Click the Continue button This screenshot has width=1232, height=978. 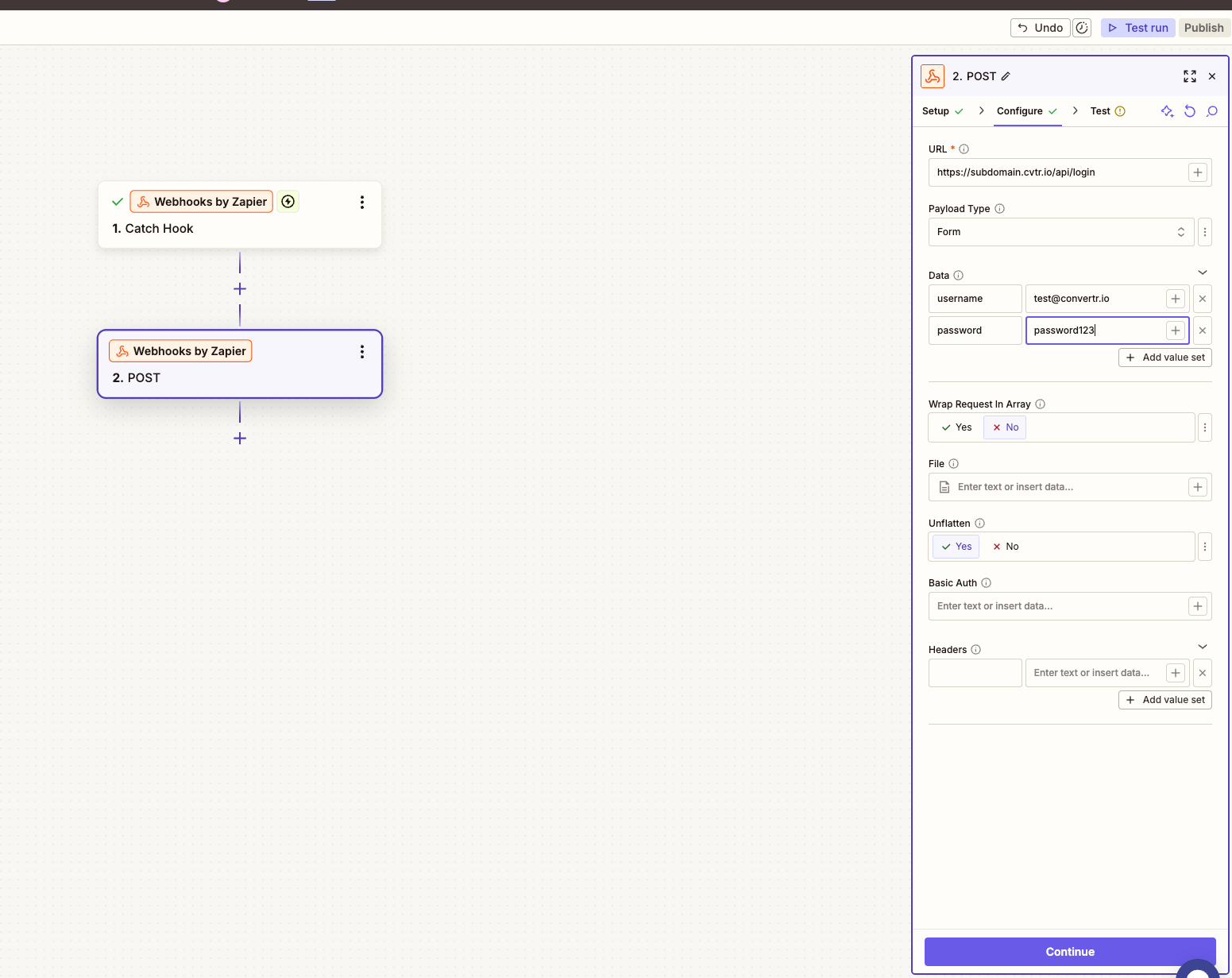click(1070, 951)
